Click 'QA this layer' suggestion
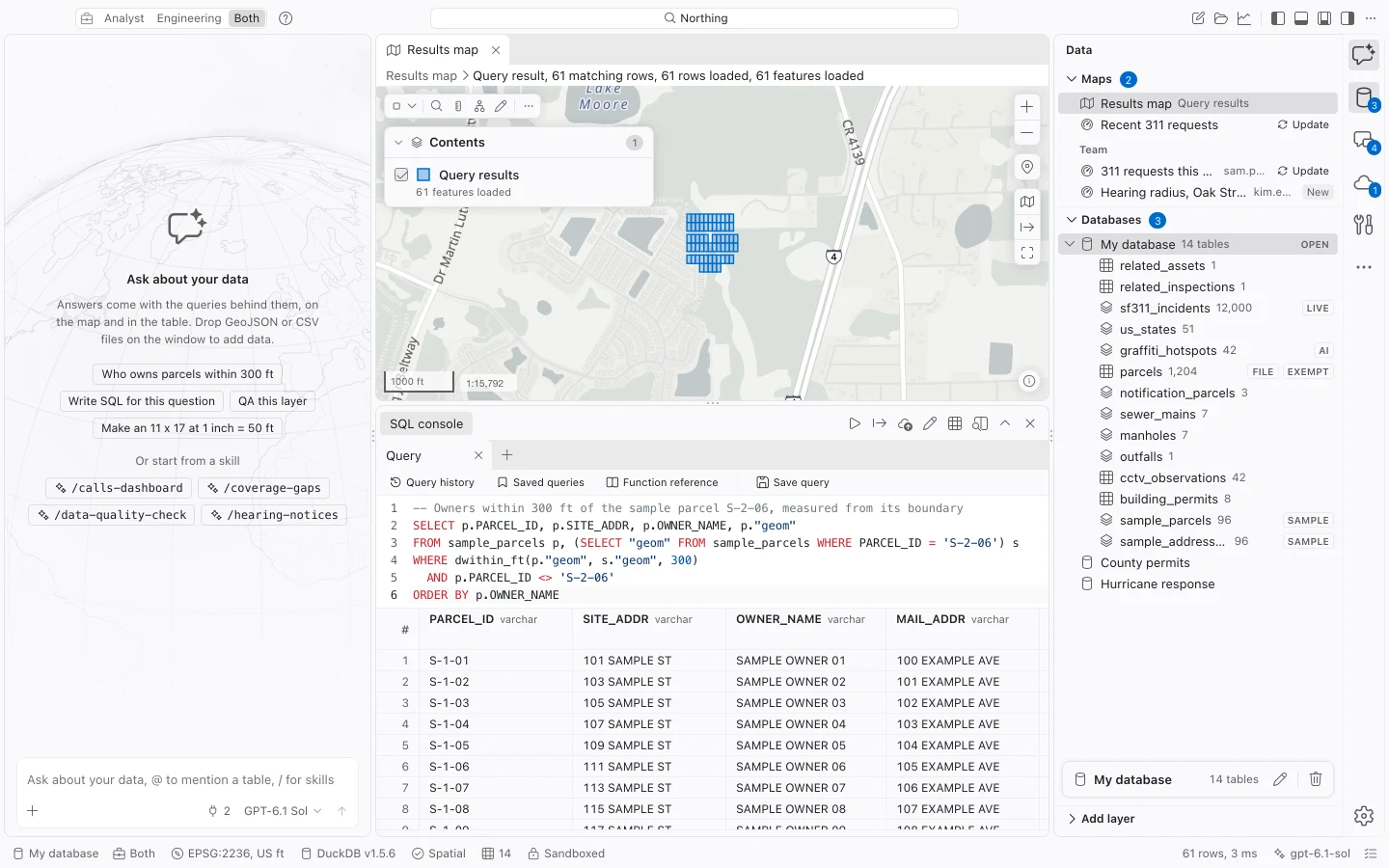This screenshot has height=868, width=1389. pyautogui.click(x=273, y=401)
